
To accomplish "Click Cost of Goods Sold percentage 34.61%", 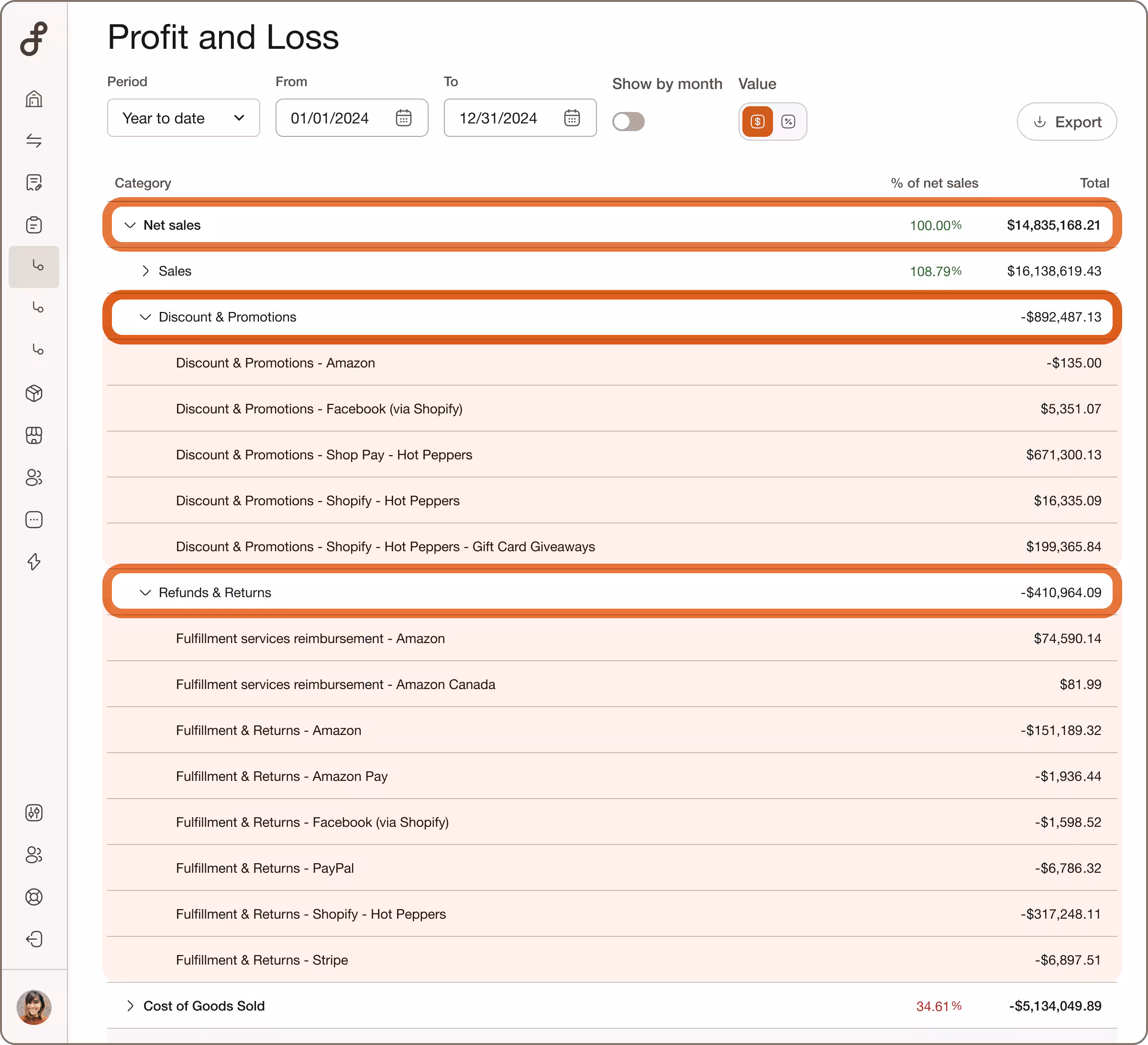I will (939, 1006).
